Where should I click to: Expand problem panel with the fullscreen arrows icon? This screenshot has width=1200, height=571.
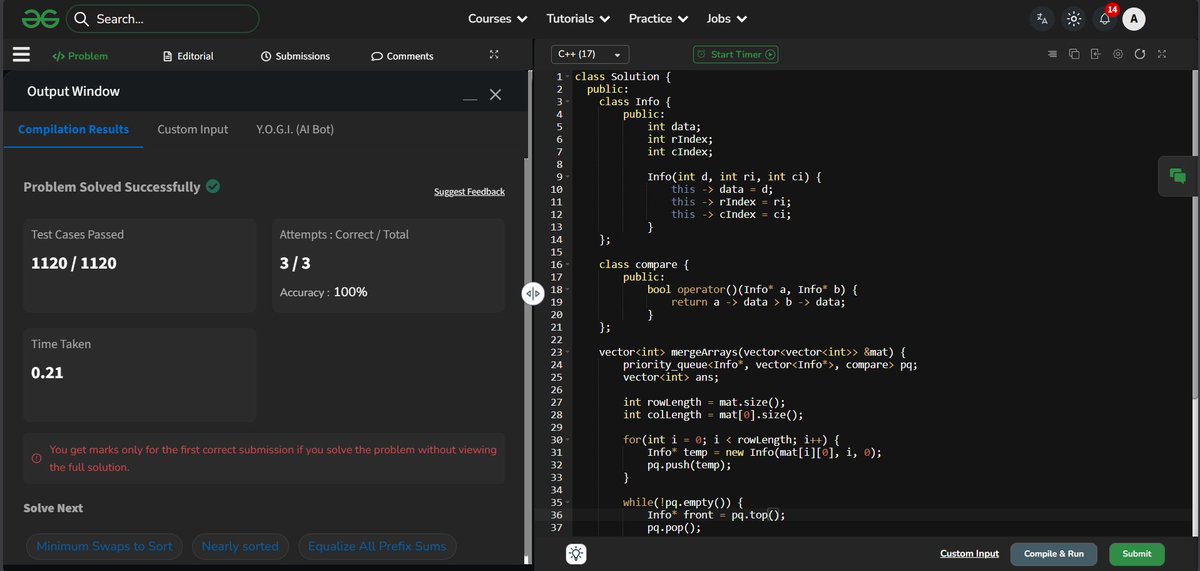(492, 55)
